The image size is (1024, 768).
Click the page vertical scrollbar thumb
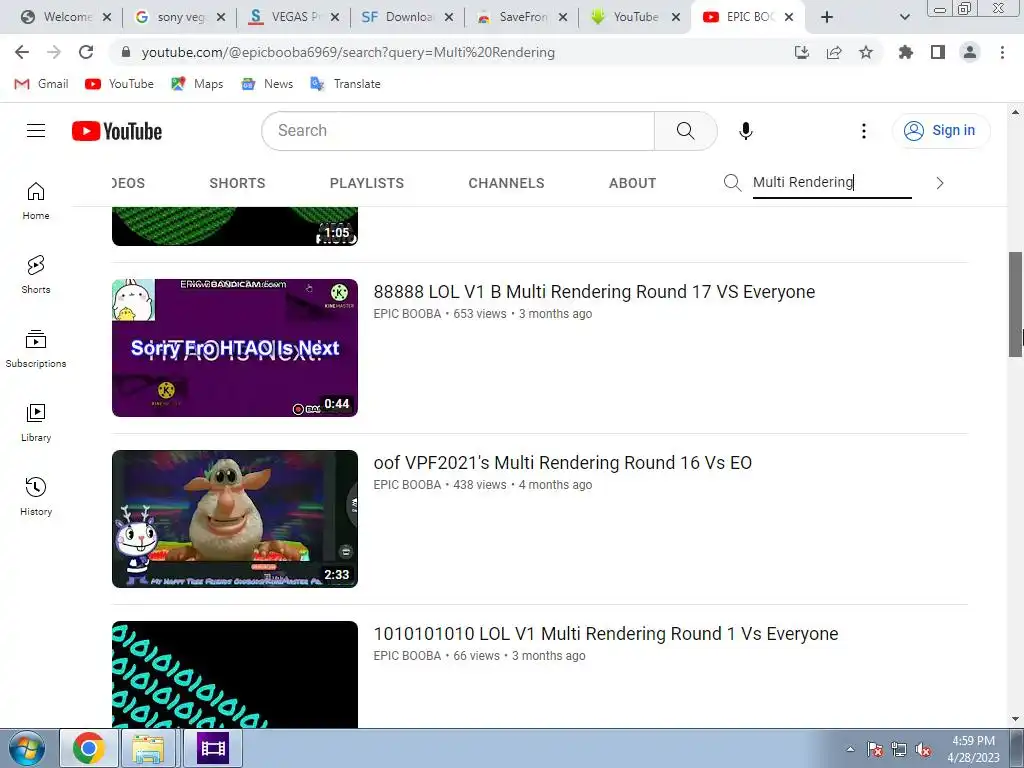pyautogui.click(x=1015, y=304)
